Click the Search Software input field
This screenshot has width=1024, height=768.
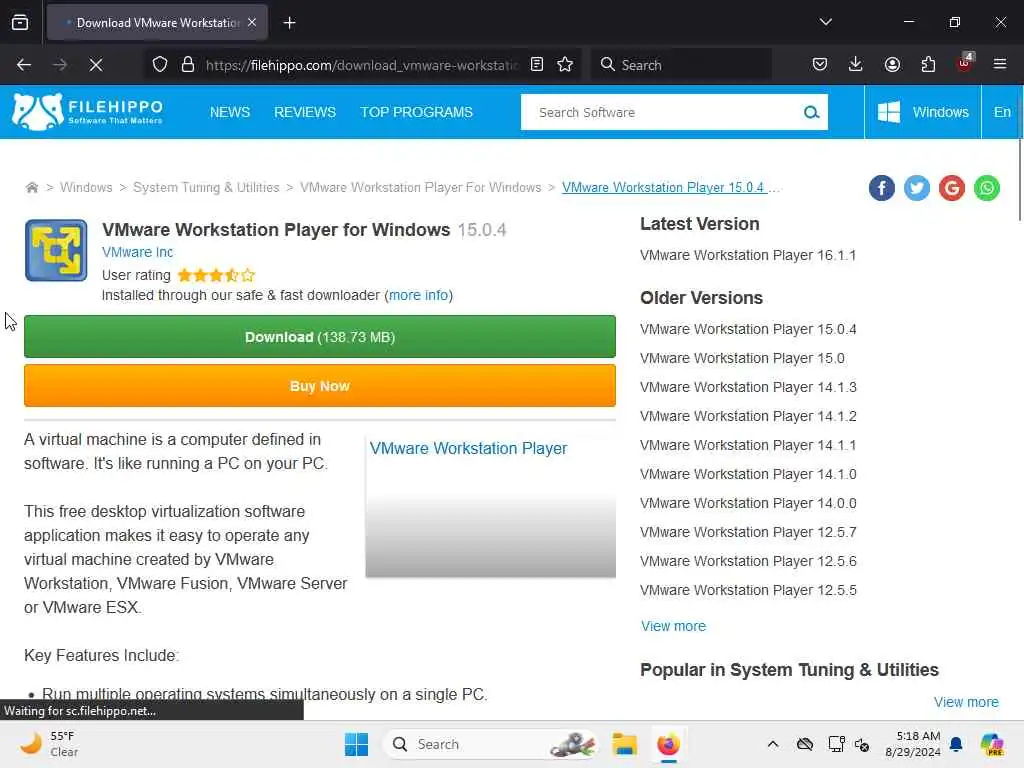click(660, 112)
